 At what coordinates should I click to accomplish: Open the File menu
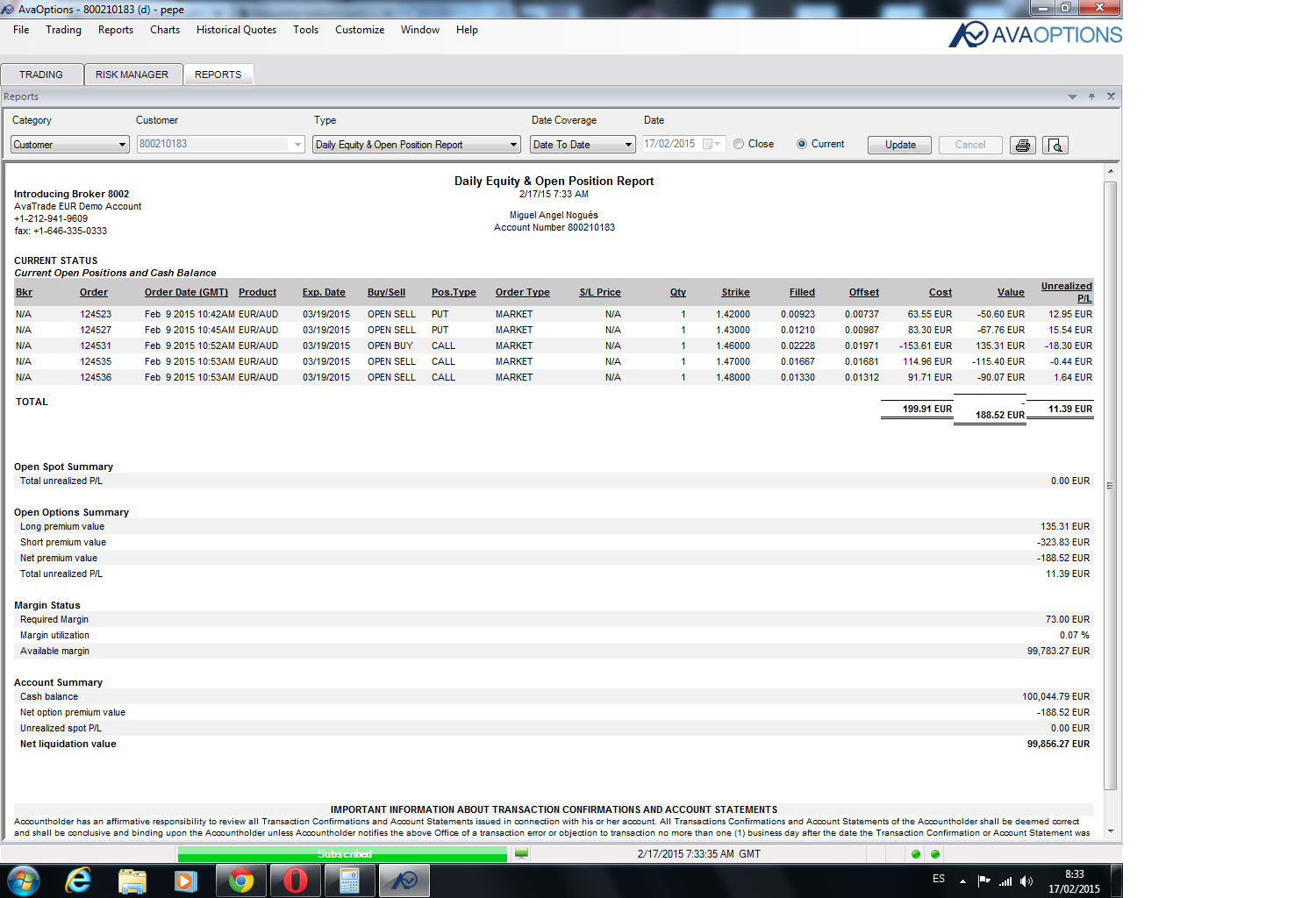[x=21, y=30]
